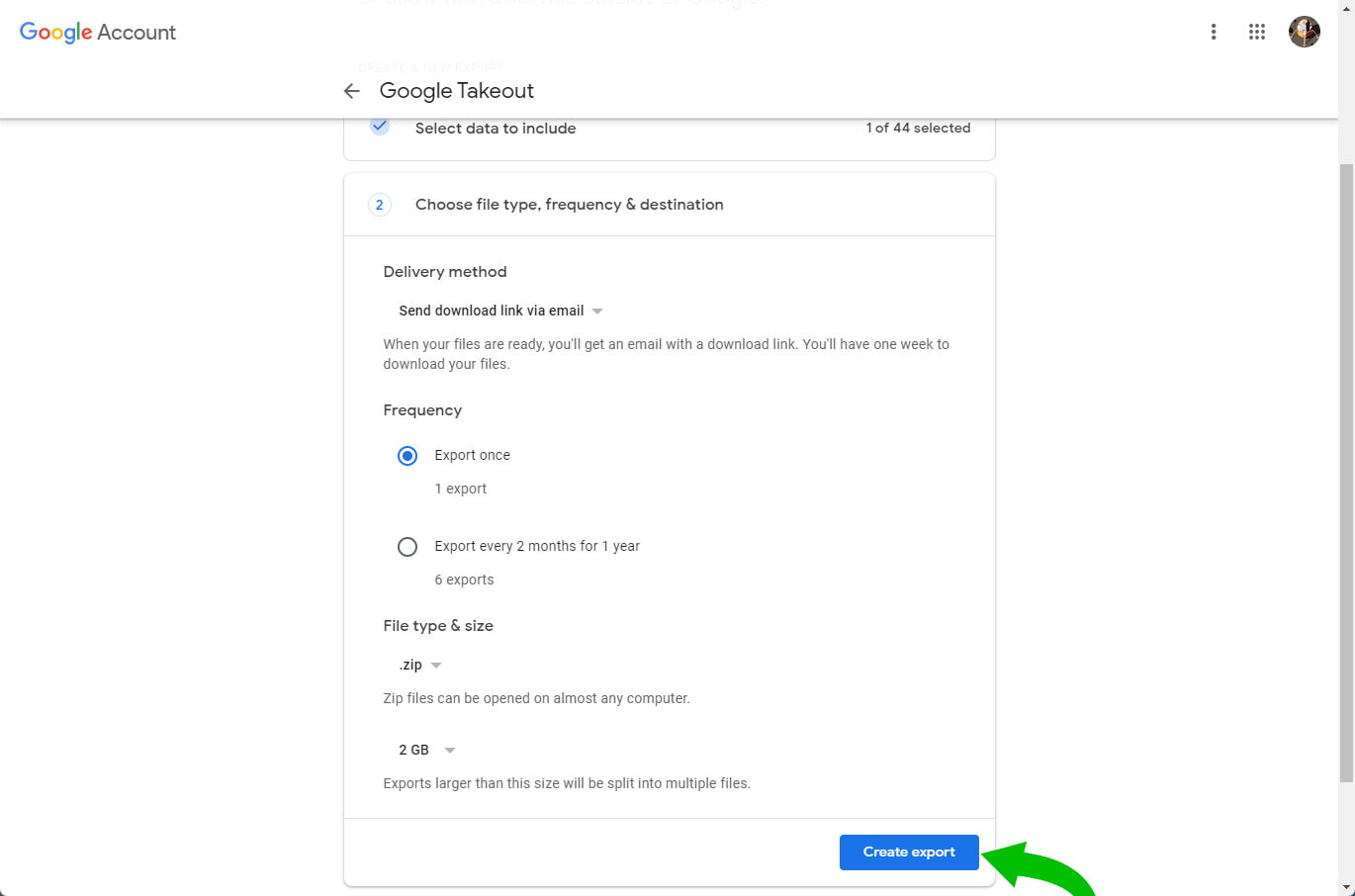Click the scrollbar down arrow
Image resolution: width=1355 pixels, height=896 pixels.
pyautogui.click(x=1346, y=887)
